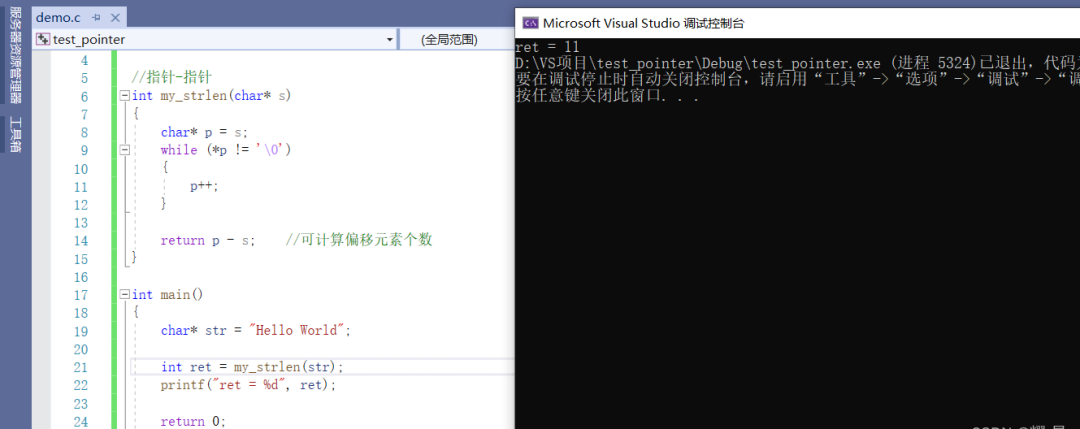Click the closing brace on line 15

pyautogui.click(x=134, y=258)
